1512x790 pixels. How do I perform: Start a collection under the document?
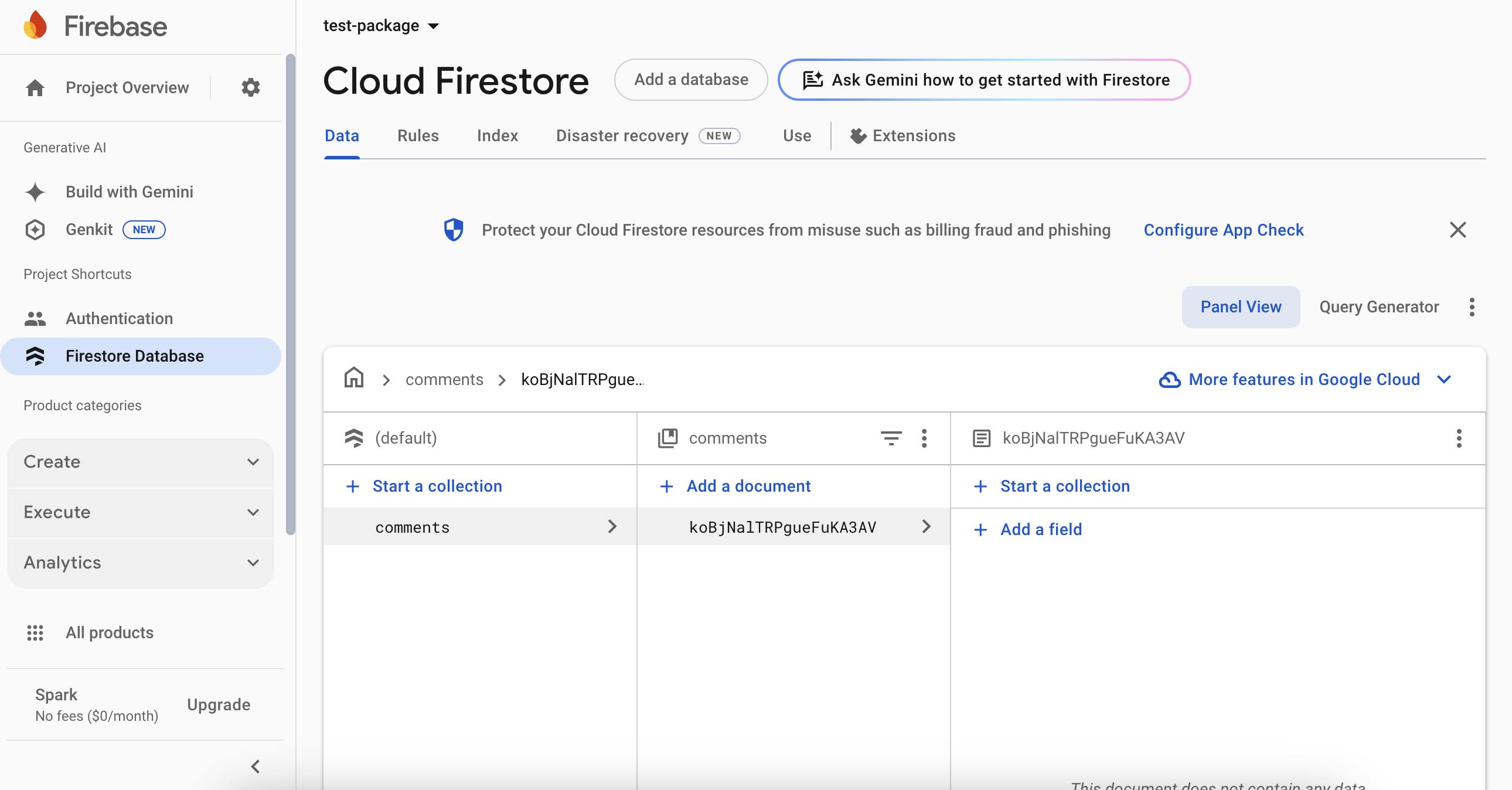[1053, 486]
